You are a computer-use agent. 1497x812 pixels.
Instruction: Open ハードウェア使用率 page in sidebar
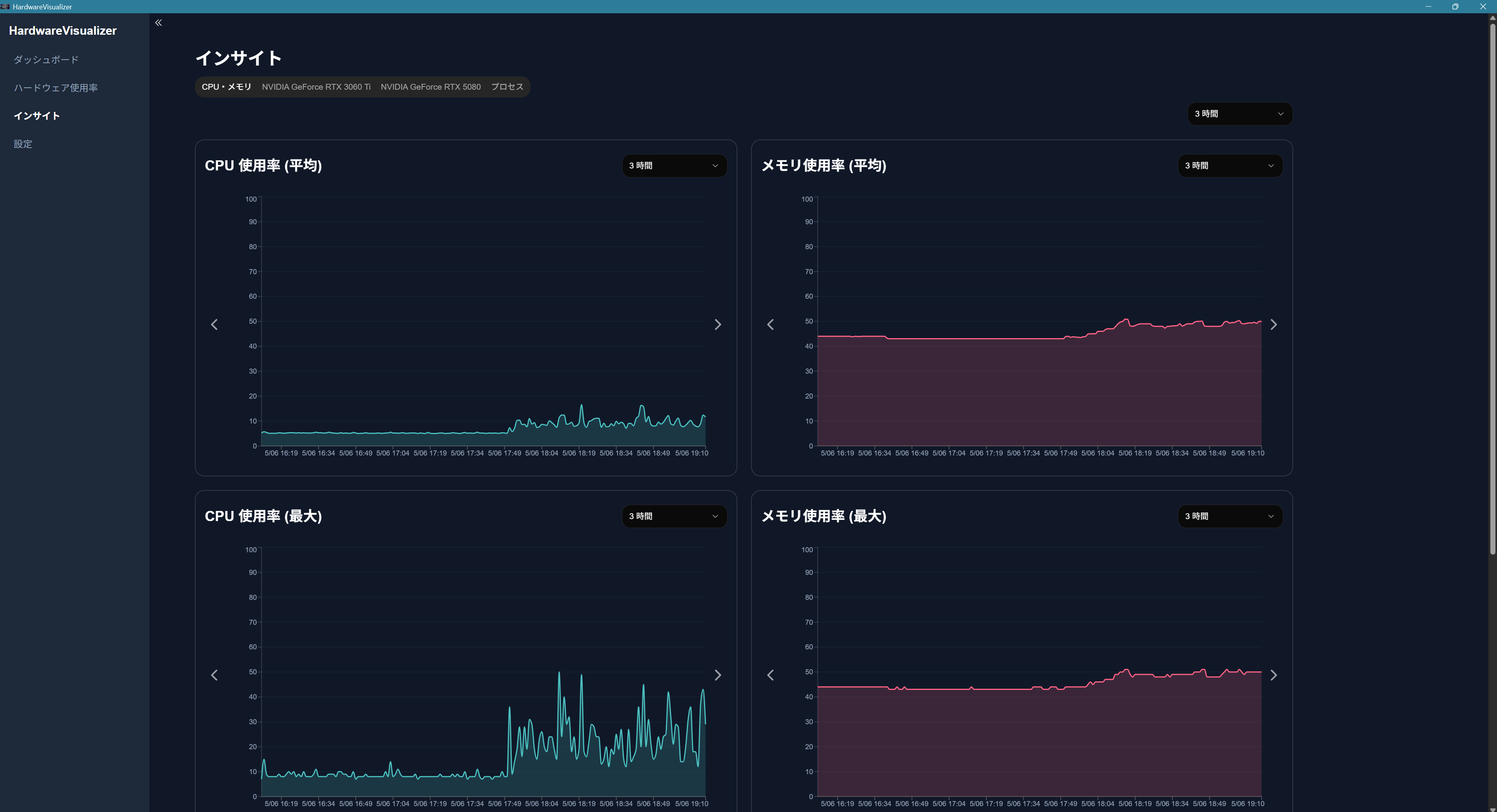tap(56, 88)
